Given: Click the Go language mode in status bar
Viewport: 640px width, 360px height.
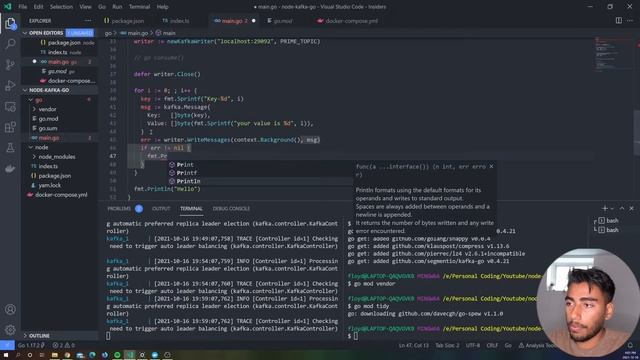Looking at the screenshot, I should click(x=508, y=345).
